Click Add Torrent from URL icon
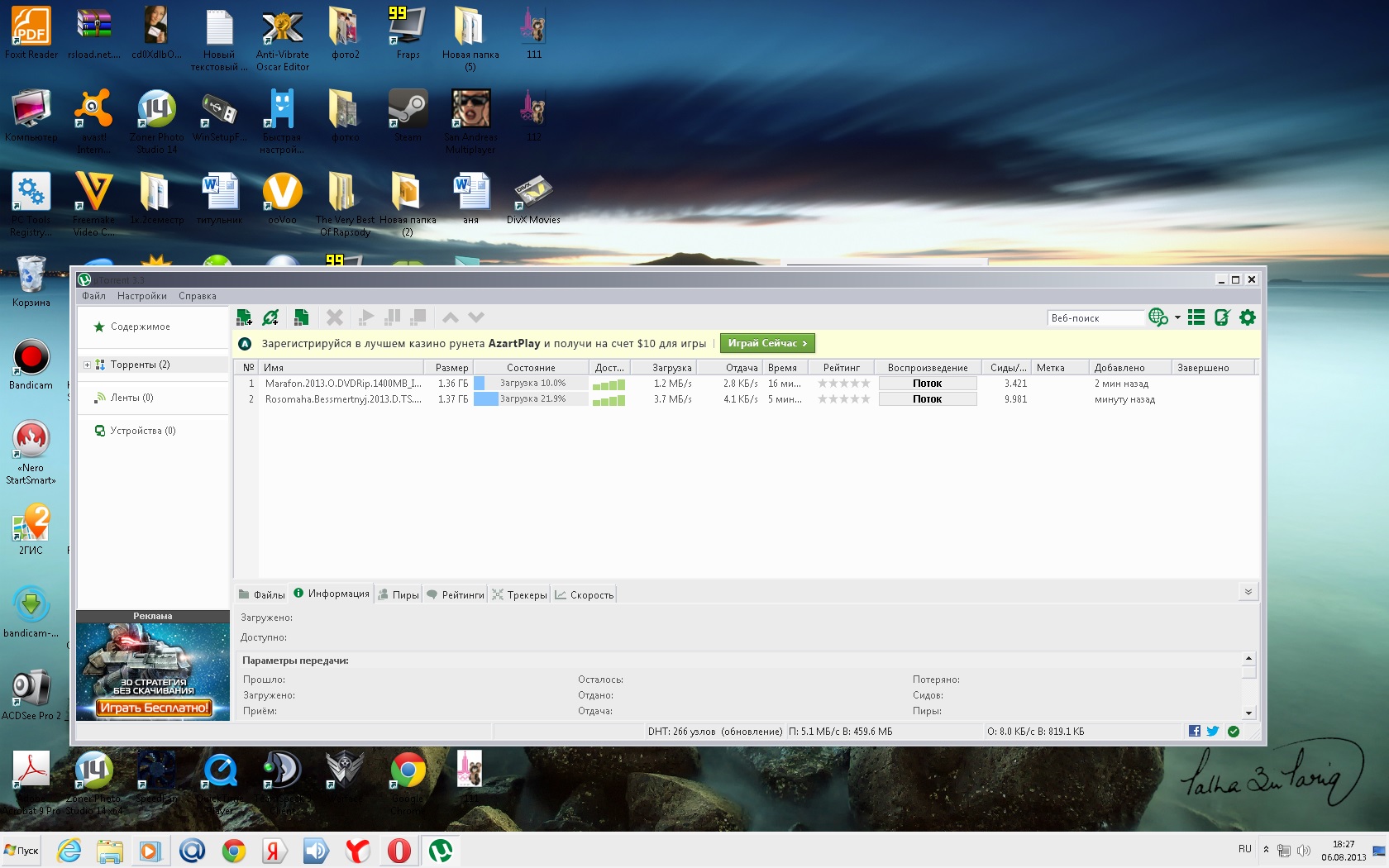Viewport: 1389px width, 868px height. pos(270,317)
